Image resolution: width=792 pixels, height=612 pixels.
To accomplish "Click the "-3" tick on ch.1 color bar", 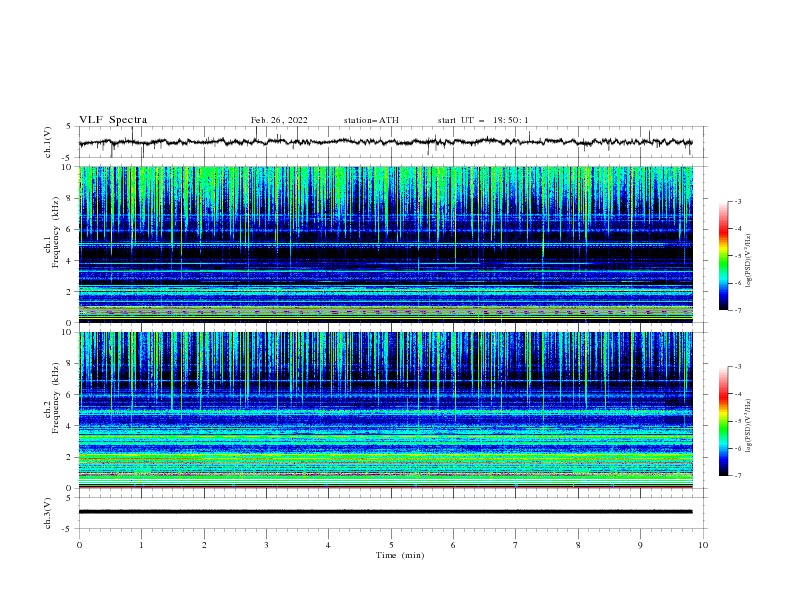I will 737,201.
